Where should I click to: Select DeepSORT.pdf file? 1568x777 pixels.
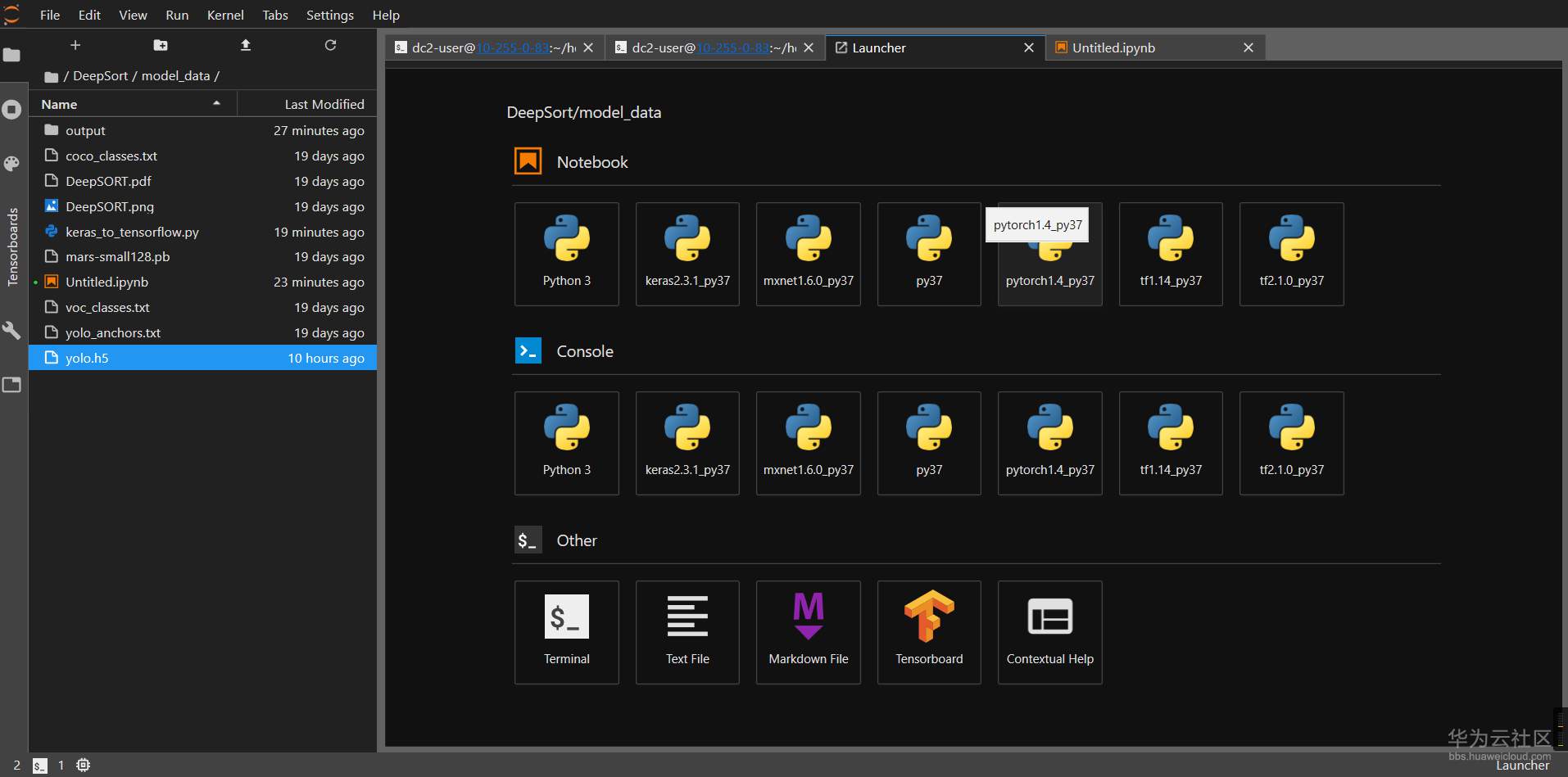coord(202,181)
